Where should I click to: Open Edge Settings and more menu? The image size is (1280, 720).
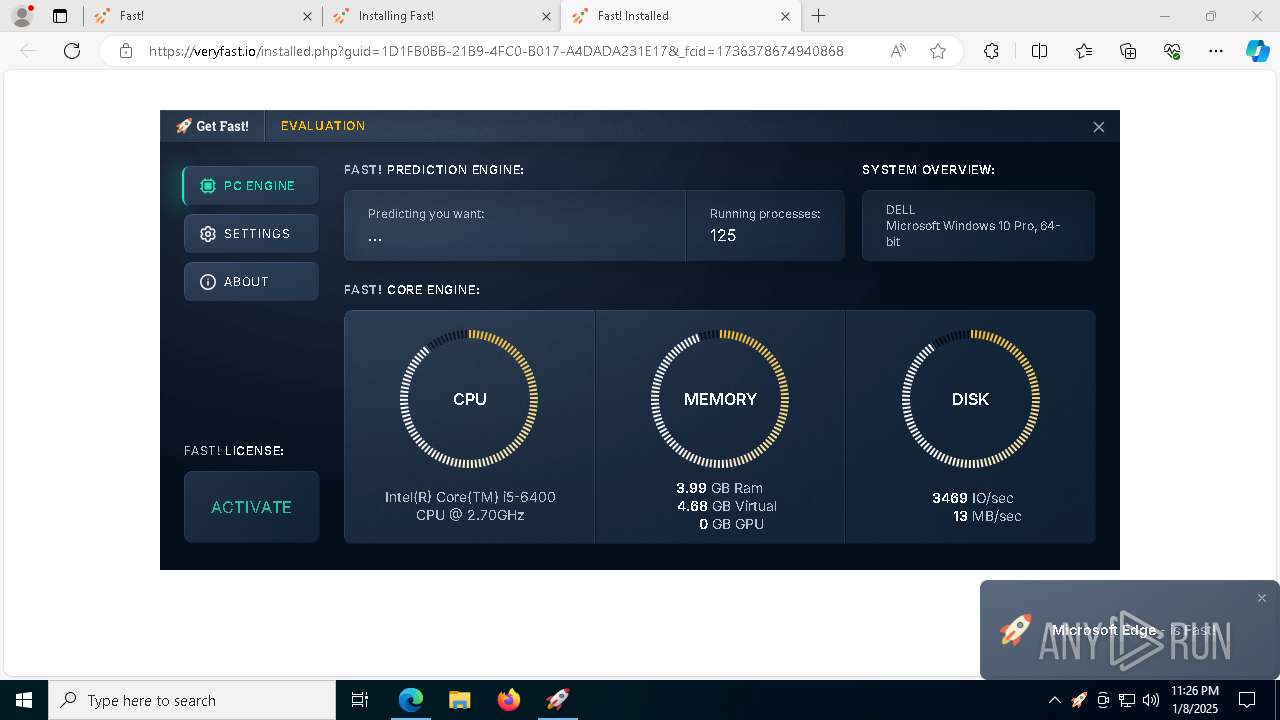point(1216,51)
